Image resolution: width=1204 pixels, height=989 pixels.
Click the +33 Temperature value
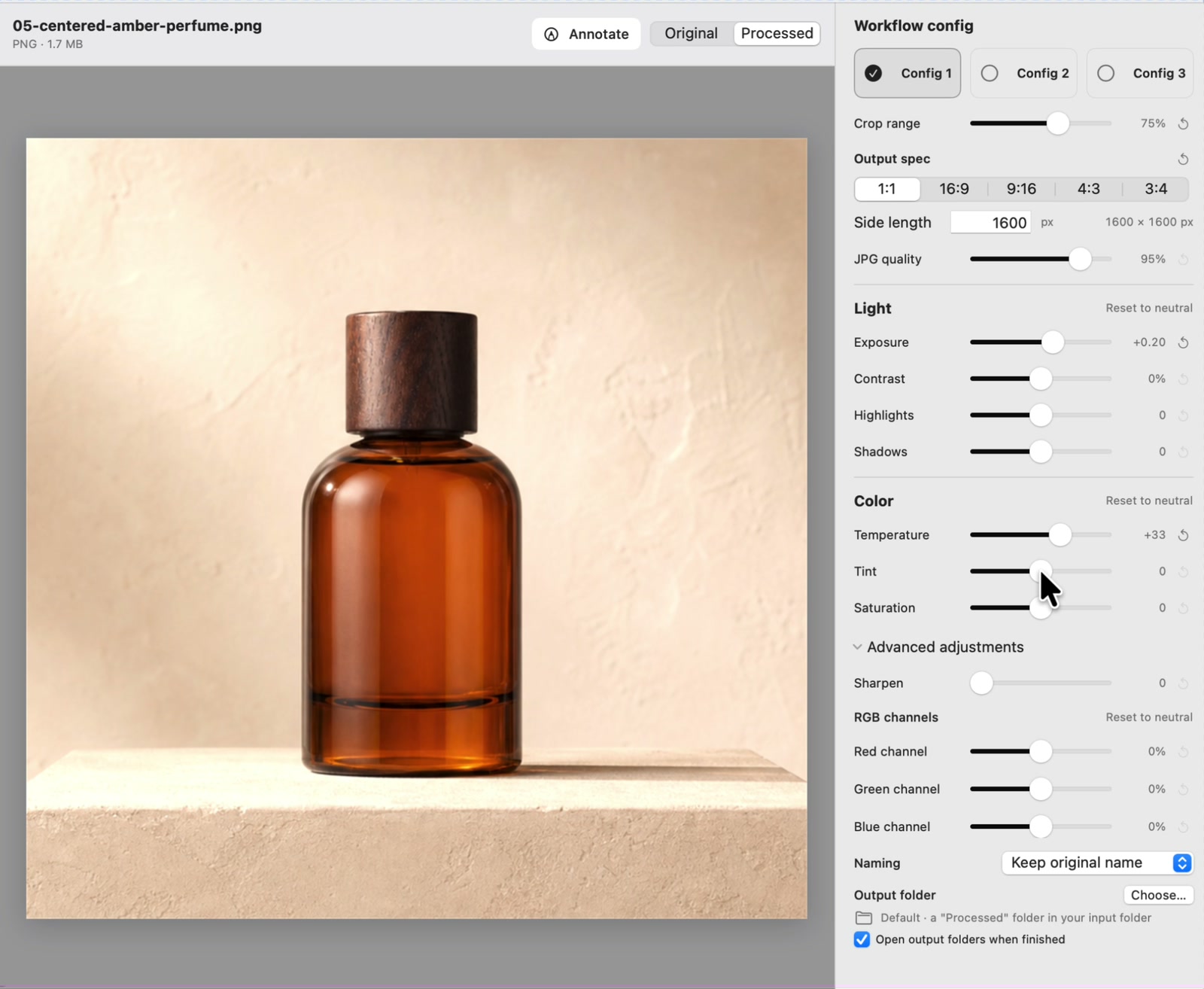pyautogui.click(x=1154, y=535)
